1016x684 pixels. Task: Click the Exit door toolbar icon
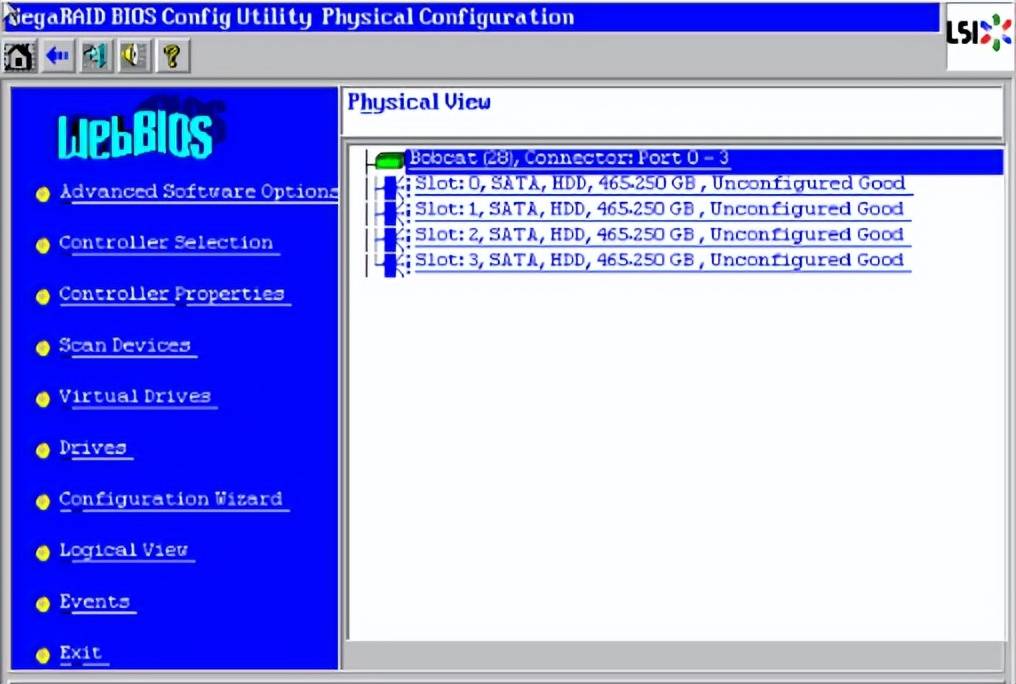tap(96, 56)
